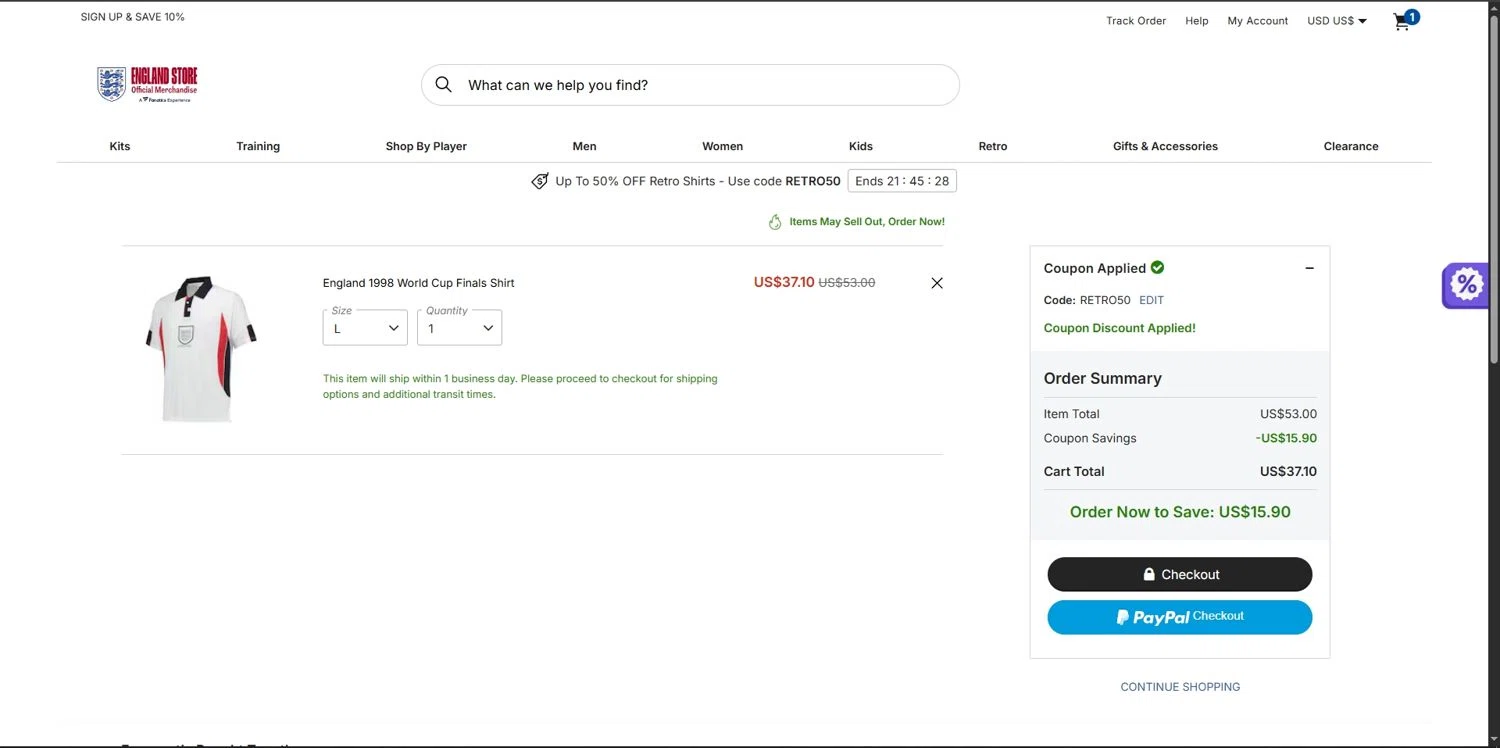The height and width of the screenshot is (748, 1500).
Task: Click 'Coupon Discount Applied!' message
Action: click(1119, 328)
